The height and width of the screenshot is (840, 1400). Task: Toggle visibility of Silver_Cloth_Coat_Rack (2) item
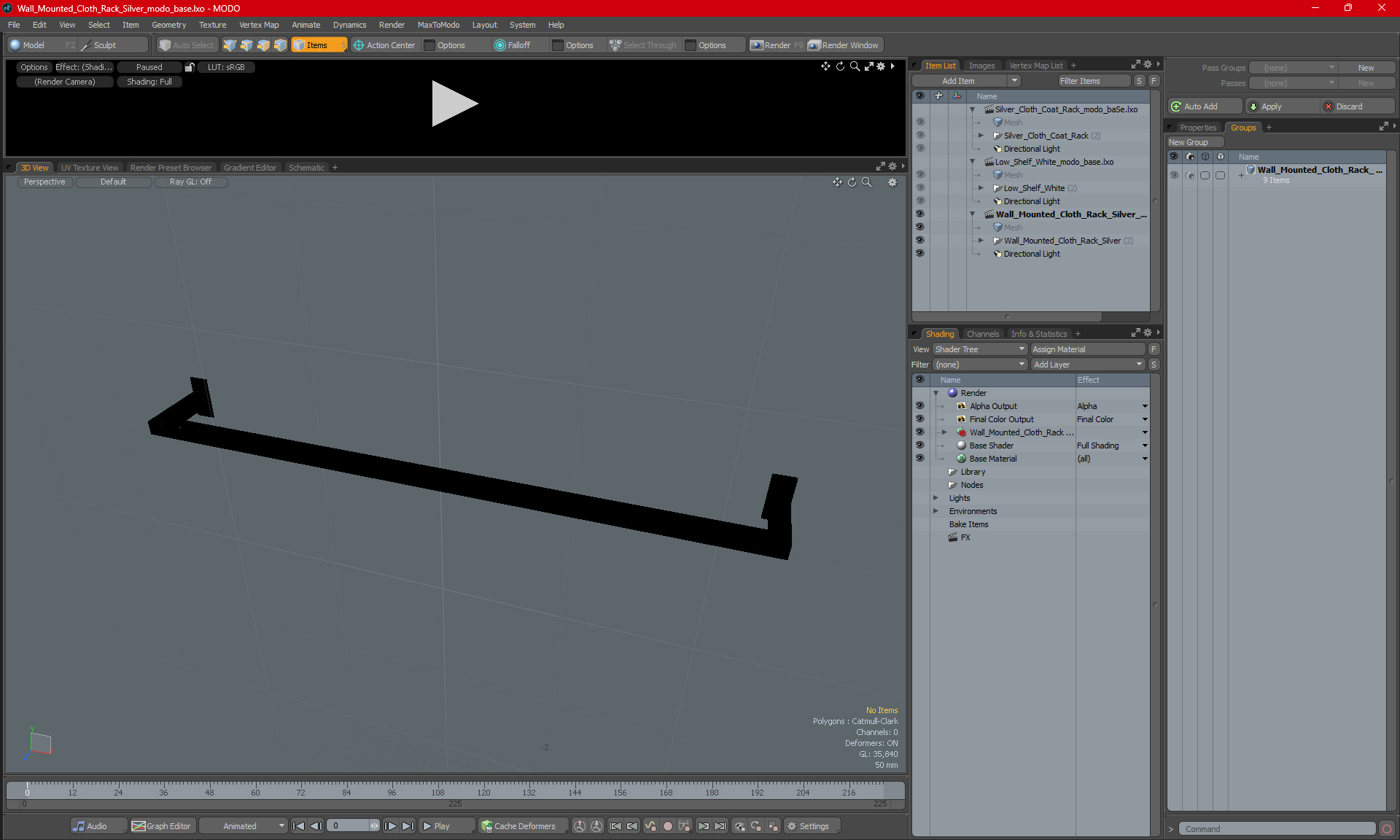pos(919,136)
